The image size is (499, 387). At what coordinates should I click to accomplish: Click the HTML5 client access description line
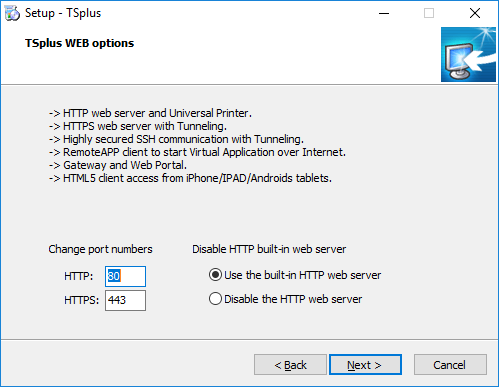point(190,178)
